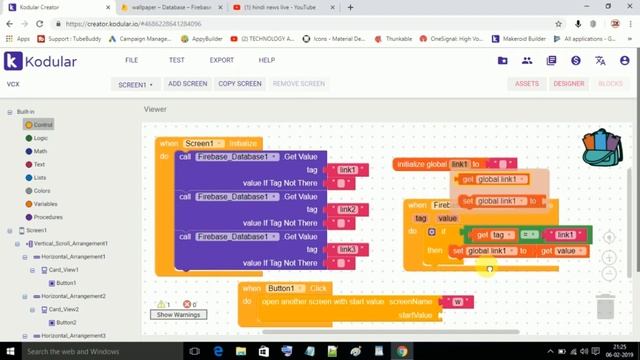Click the workspace horizontal scrollbar

(391, 332)
